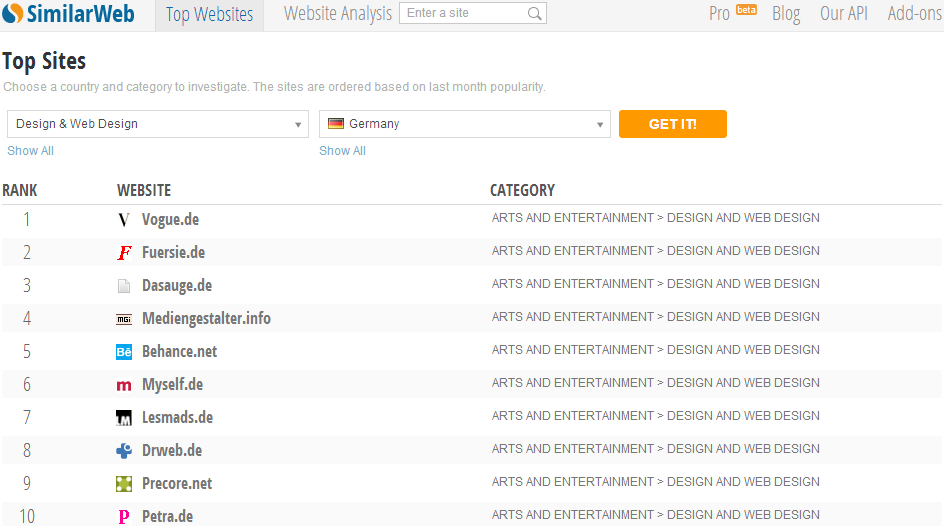The height and width of the screenshot is (526, 944).
Task: Open the Mediengestalter.info link
Action: (206, 319)
